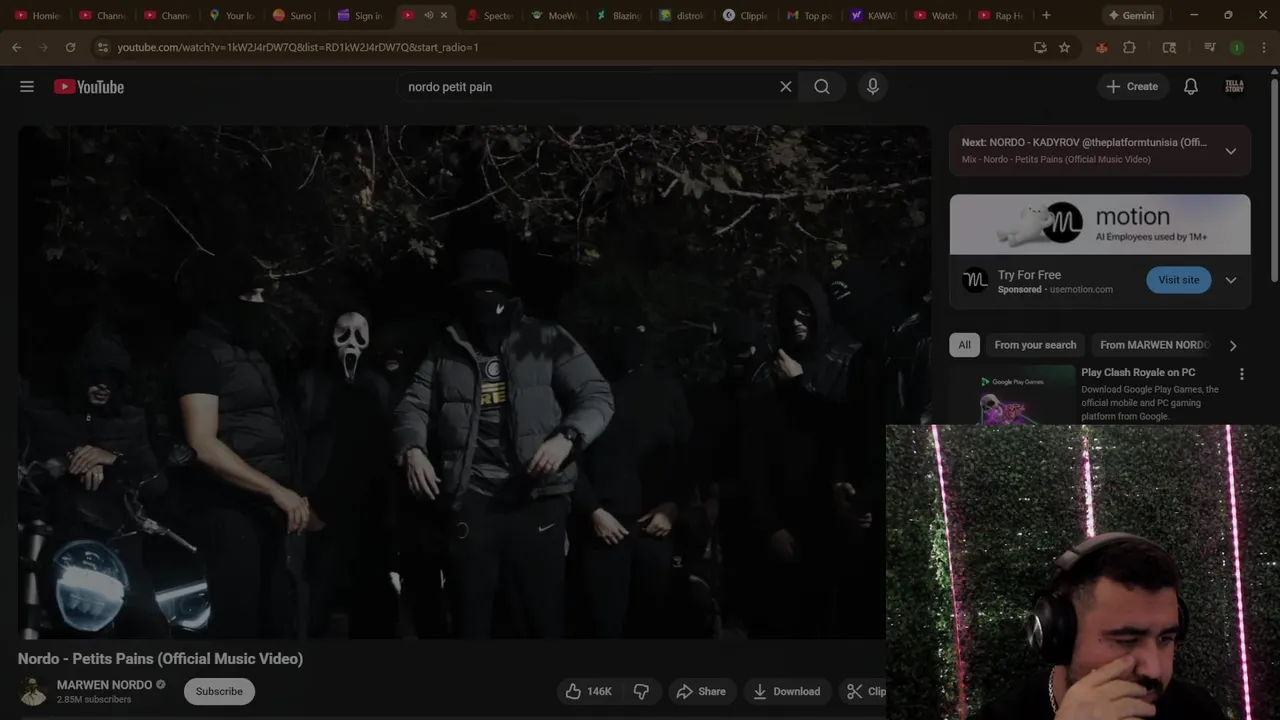Go back with browser back arrow
The width and height of the screenshot is (1280, 720).
[17, 47]
